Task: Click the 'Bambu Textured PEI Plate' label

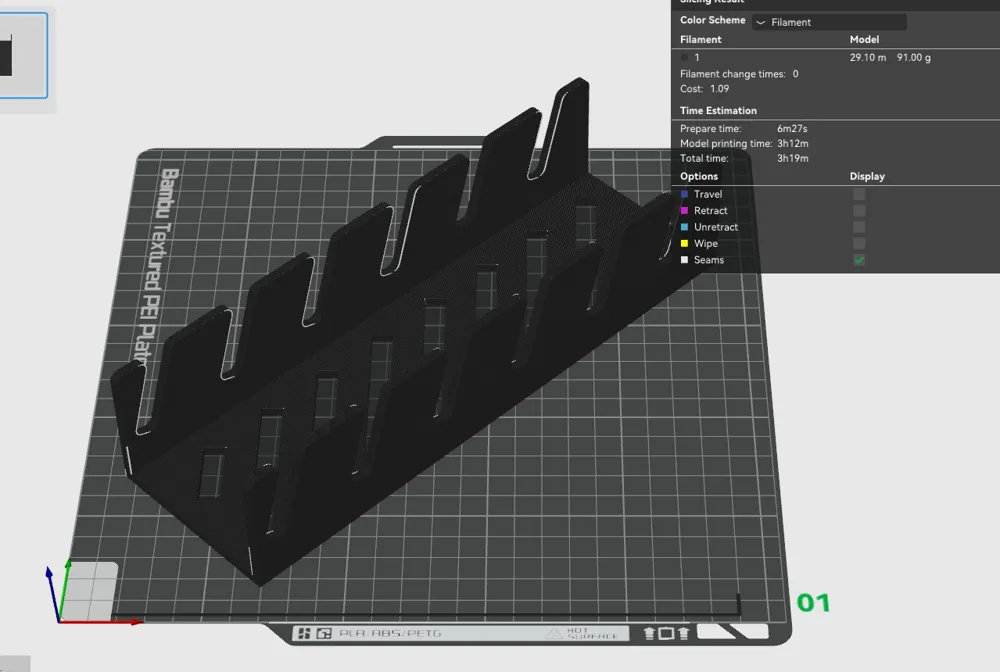Action: click(159, 267)
